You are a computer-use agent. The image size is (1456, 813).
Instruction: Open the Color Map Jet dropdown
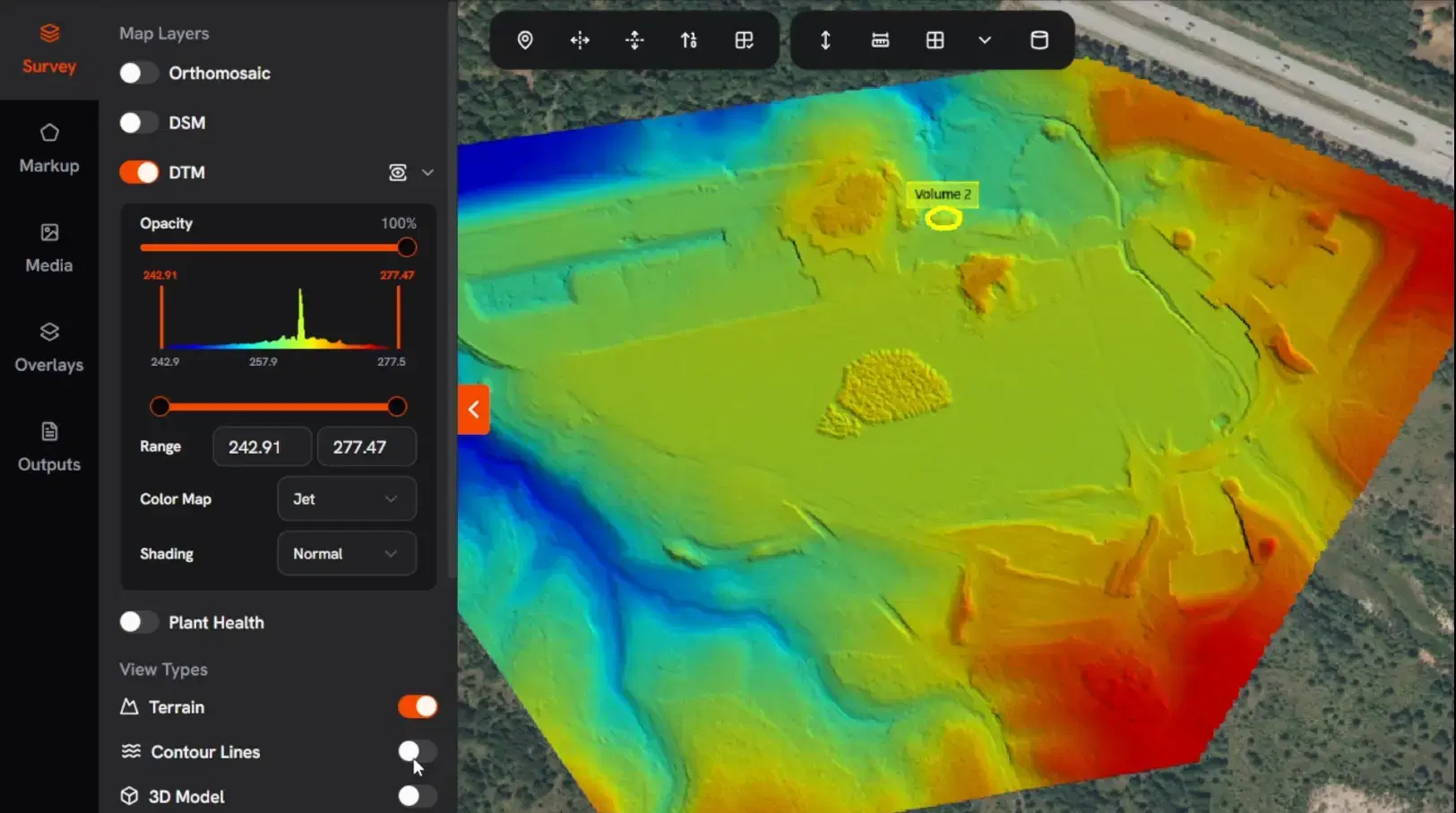[346, 499]
